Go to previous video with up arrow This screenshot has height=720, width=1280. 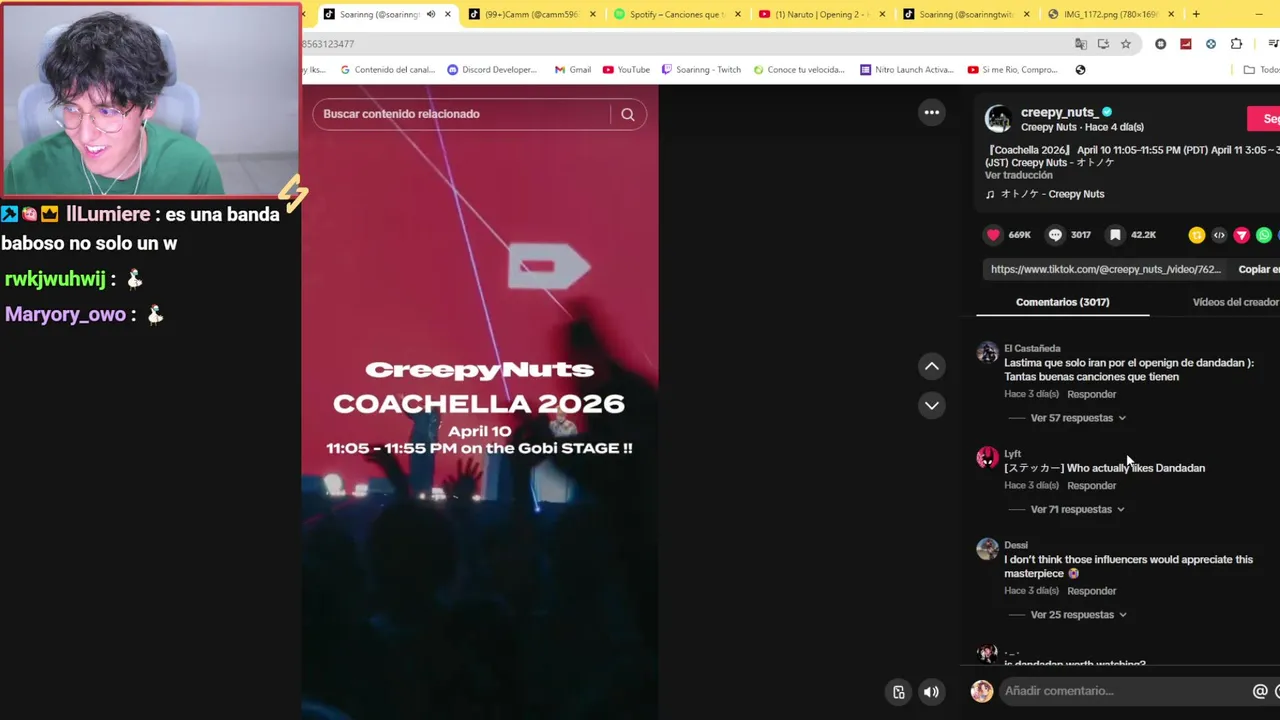932,366
